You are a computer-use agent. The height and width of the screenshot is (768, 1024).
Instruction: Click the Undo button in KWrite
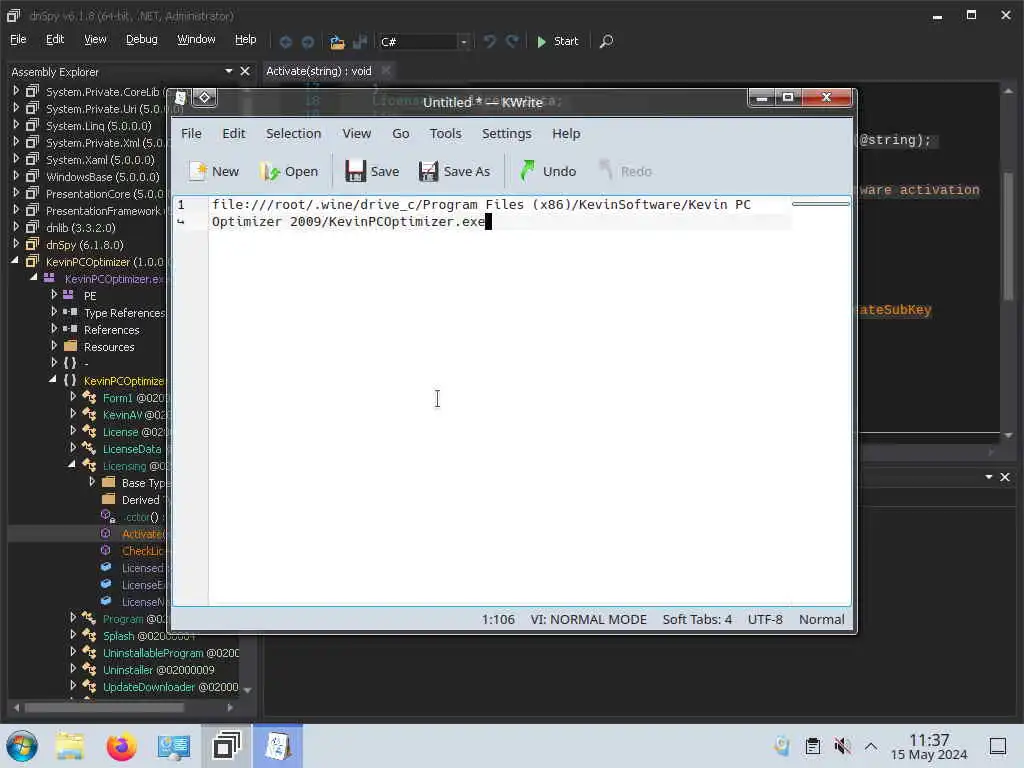pyautogui.click(x=548, y=171)
